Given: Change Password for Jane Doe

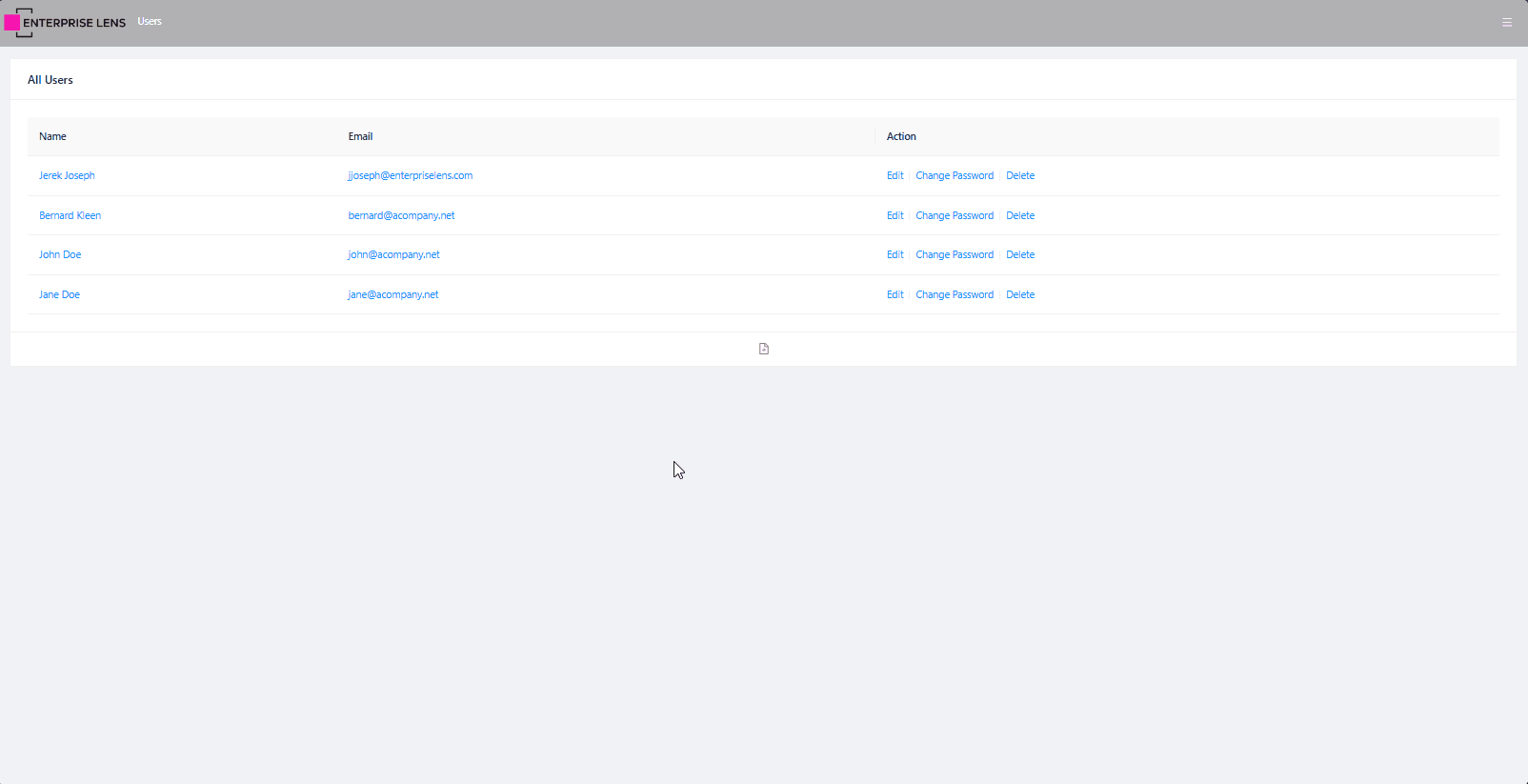Looking at the screenshot, I should point(955,295).
